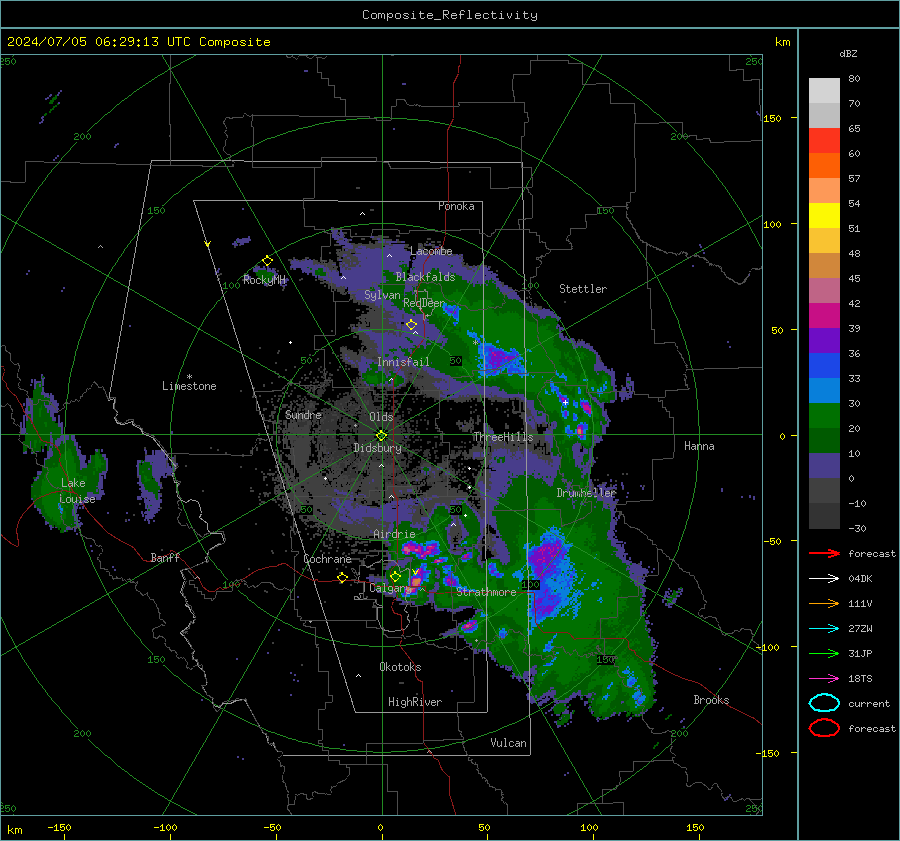This screenshot has height=841, width=900.
Task: Click the RedDeer city label
Action: pyautogui.click(x=424, y=303)
